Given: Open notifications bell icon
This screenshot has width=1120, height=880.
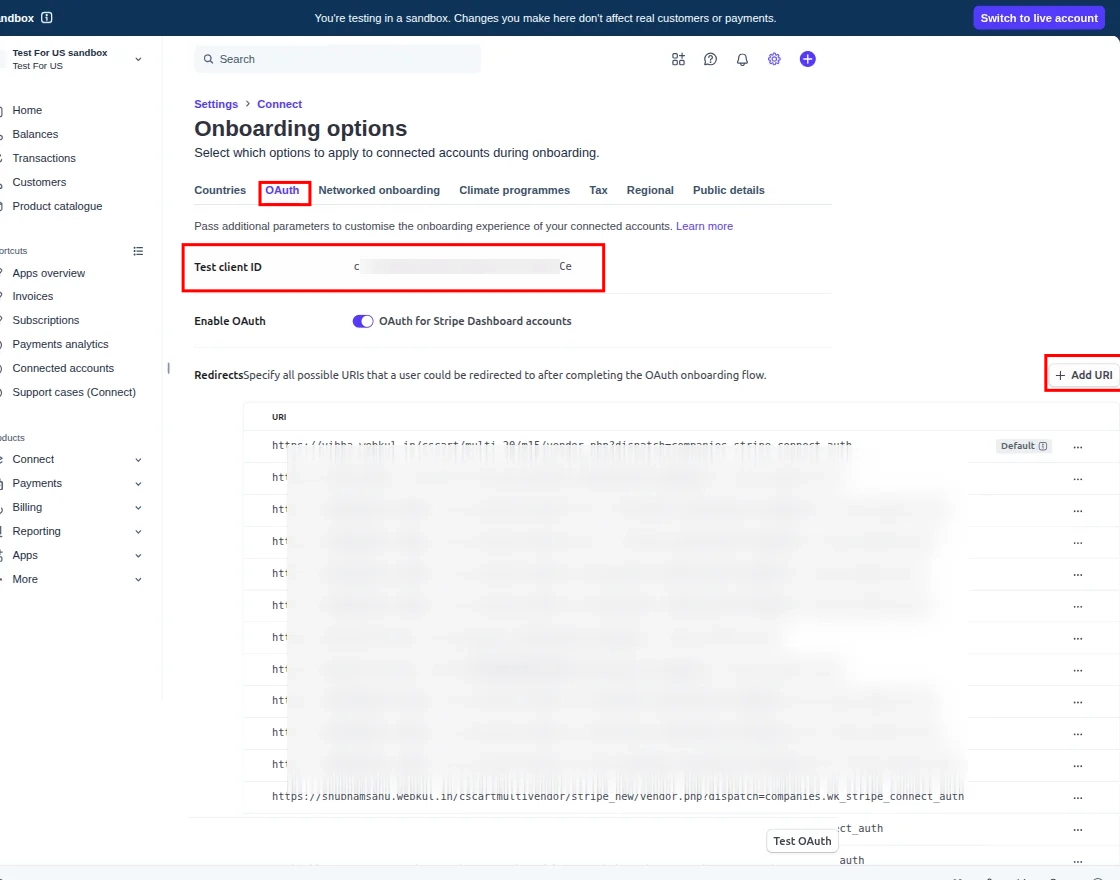Looking at the screenshot, I should tap(742, 59).
